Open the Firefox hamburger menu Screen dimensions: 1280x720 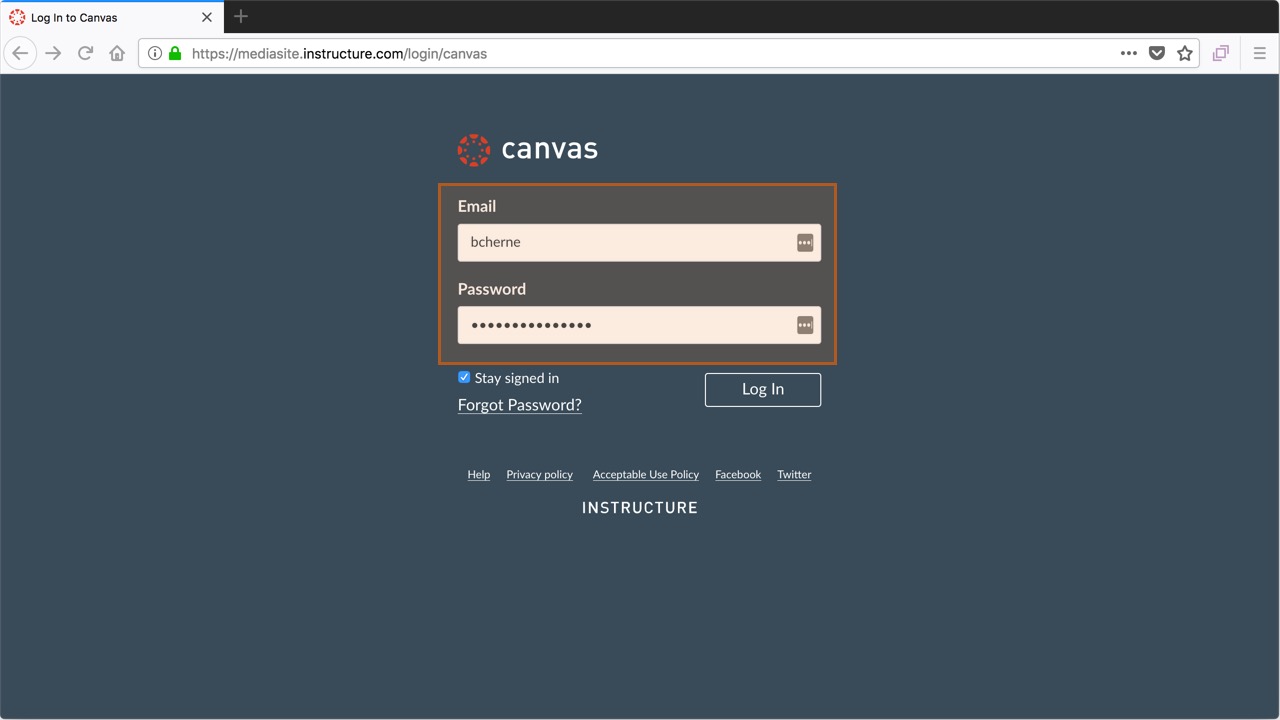(1260, 53)
